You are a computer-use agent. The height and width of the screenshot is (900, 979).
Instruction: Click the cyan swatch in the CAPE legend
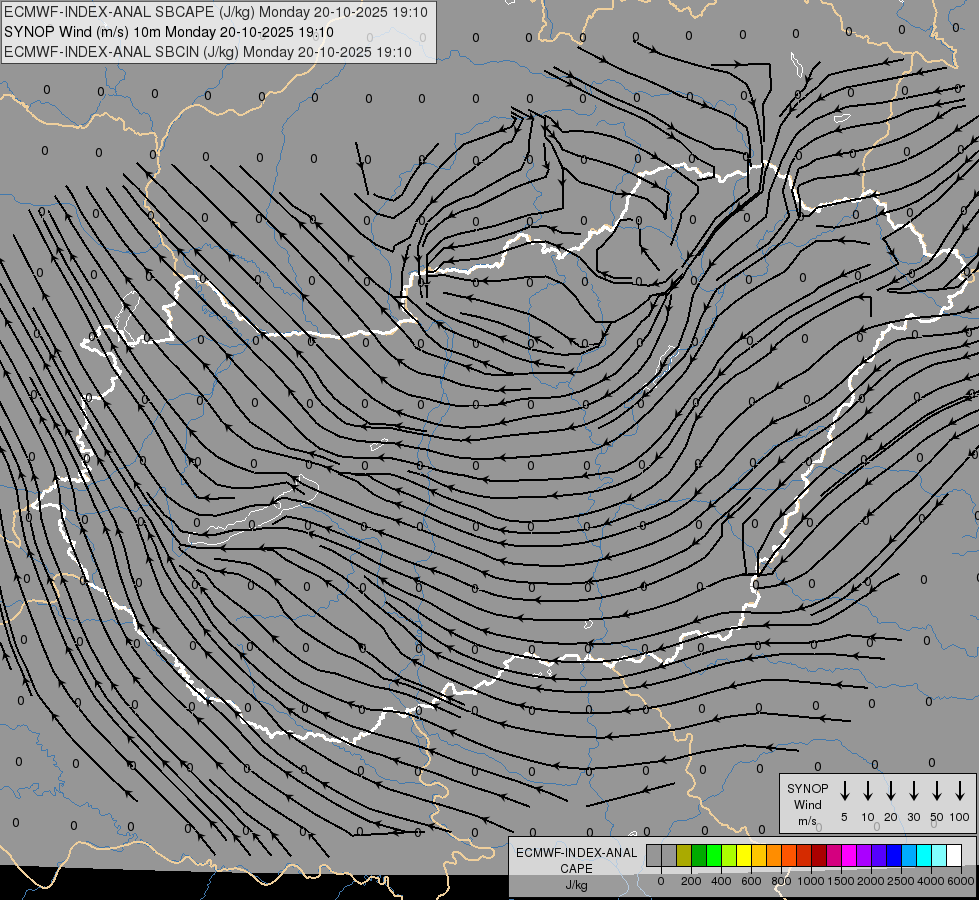[924, 855]
